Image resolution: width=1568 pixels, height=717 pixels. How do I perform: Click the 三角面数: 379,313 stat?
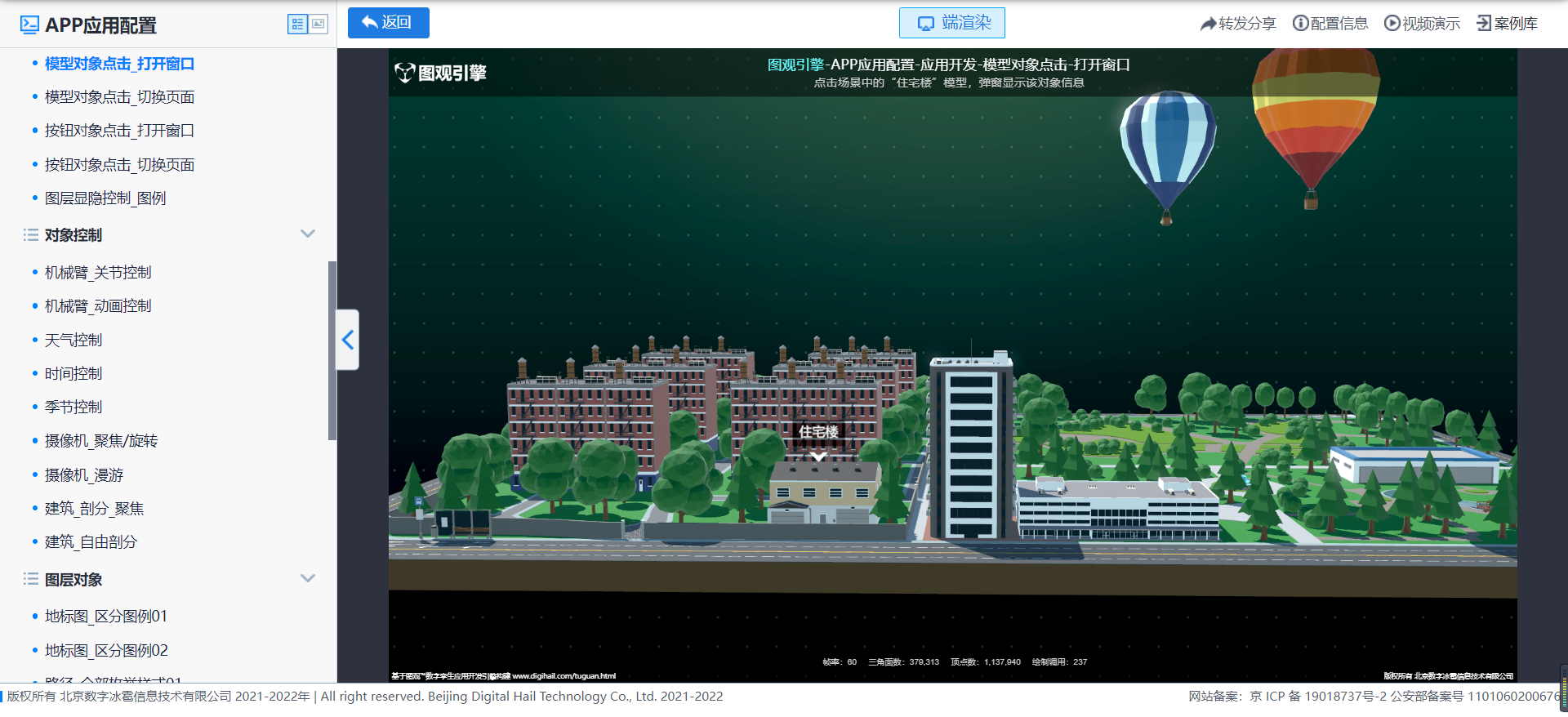point(903,662)
